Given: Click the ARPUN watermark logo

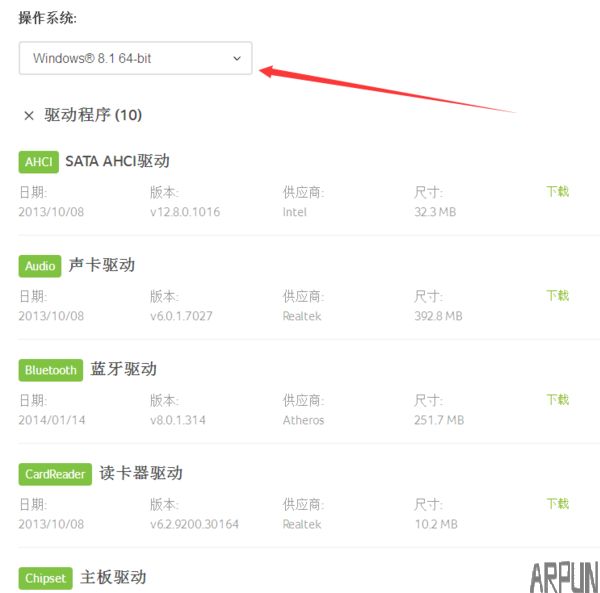Looking at the screenshot, I should pyautogui.click(x=564, y=577).
